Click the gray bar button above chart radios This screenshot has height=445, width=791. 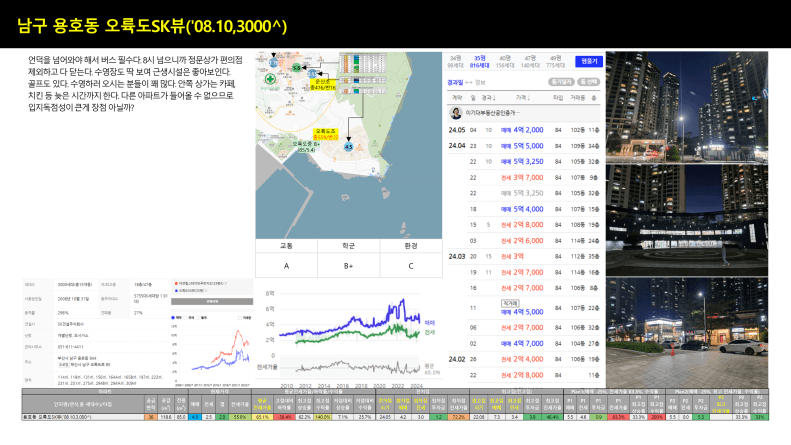click(212, 301)
